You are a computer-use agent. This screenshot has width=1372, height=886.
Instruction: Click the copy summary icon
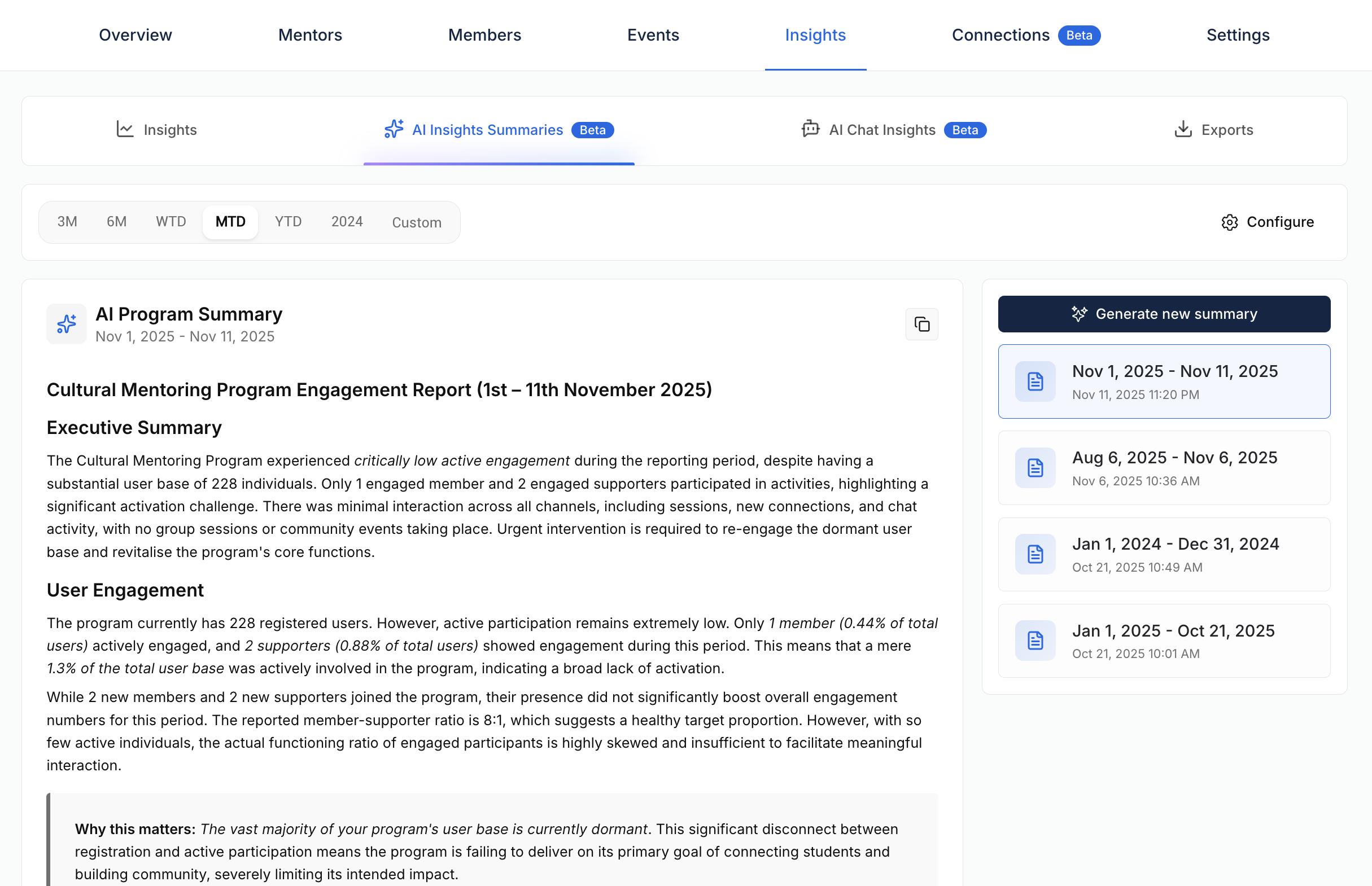921,324
